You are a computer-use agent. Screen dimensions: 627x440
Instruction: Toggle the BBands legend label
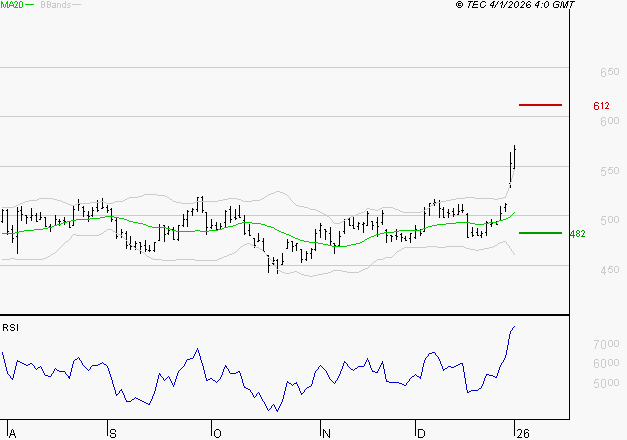click(x=53, y=5)
